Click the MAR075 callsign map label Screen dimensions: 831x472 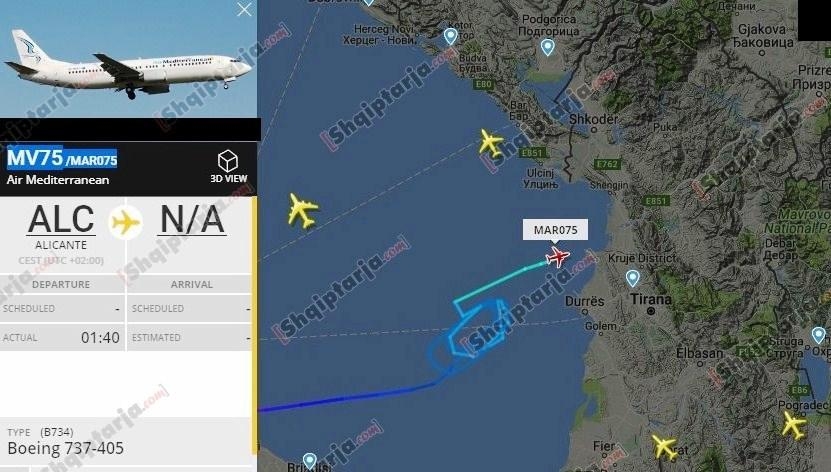pyautogui.click(x=555, y=230)
